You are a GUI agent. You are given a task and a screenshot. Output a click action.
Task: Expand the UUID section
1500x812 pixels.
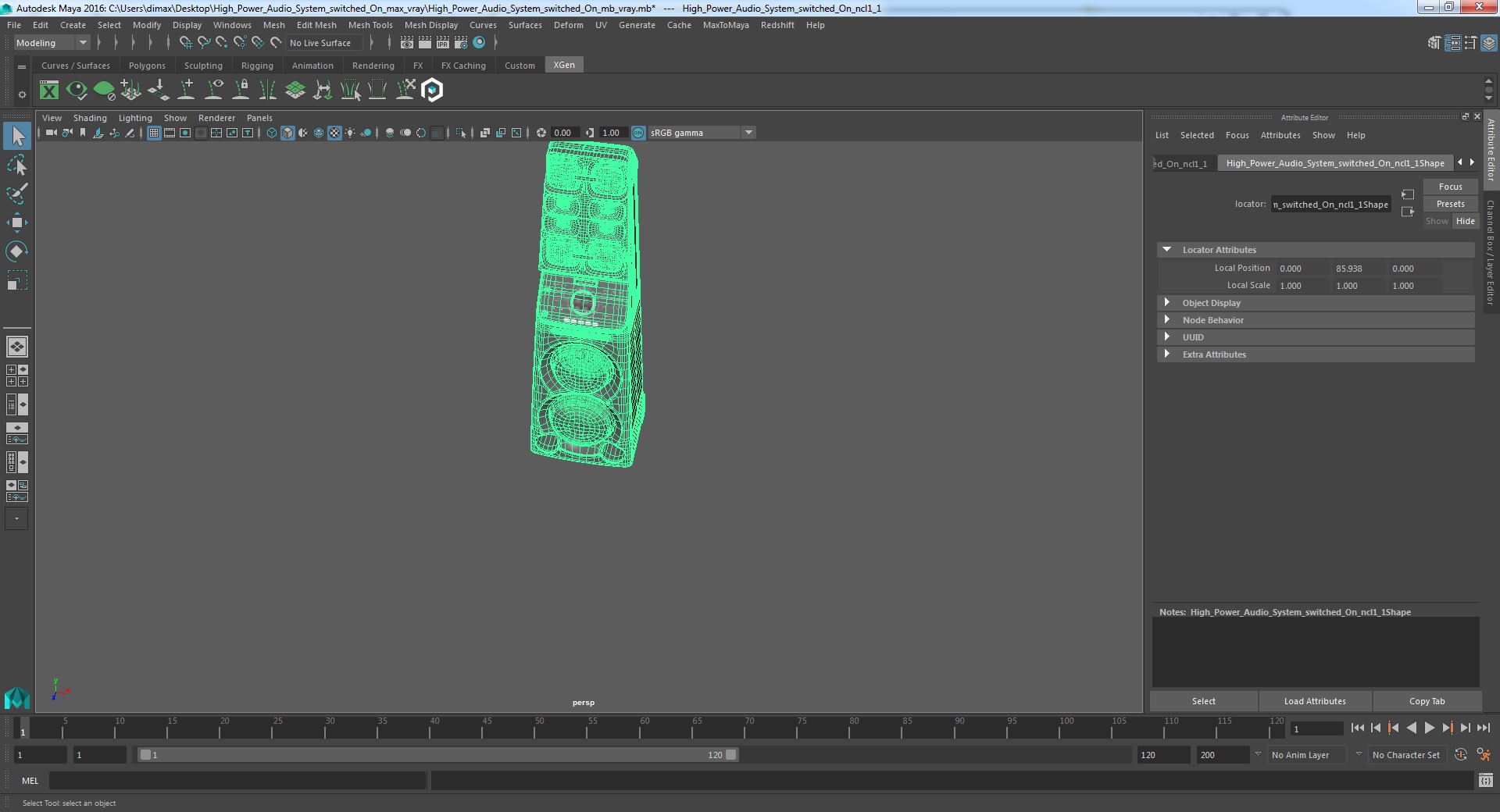(x=1166, y=337)
